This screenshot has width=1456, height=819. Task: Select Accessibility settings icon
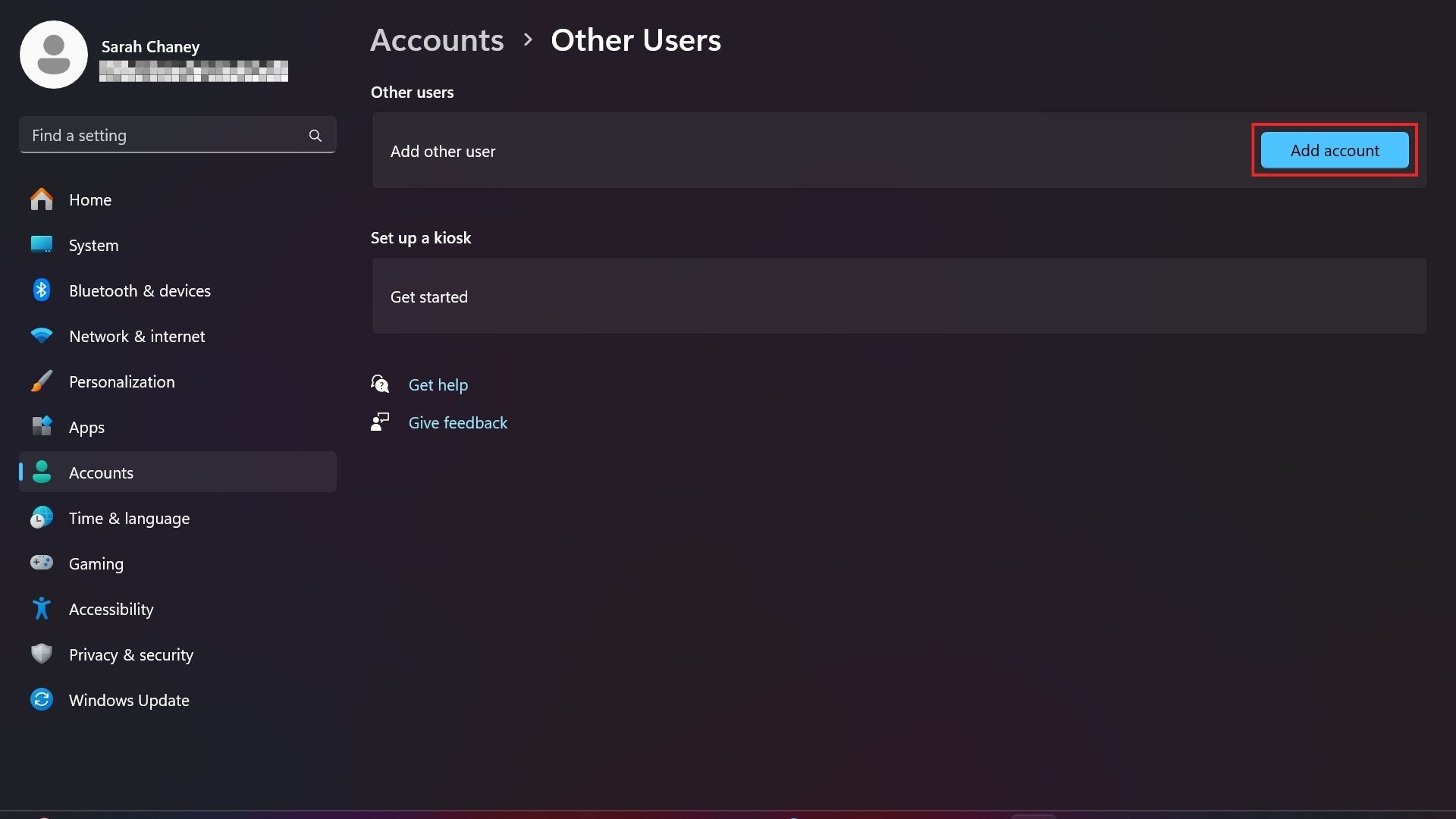pos(41,608)
